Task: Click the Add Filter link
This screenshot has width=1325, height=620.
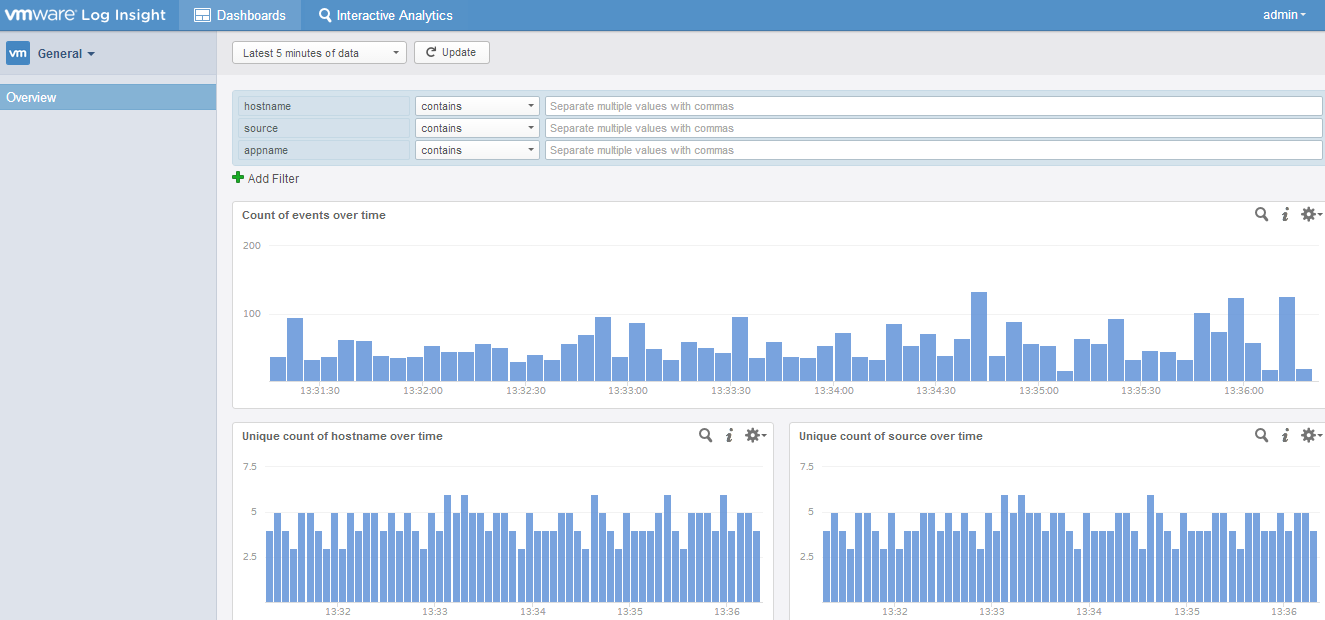Action: tap(266, 178)
